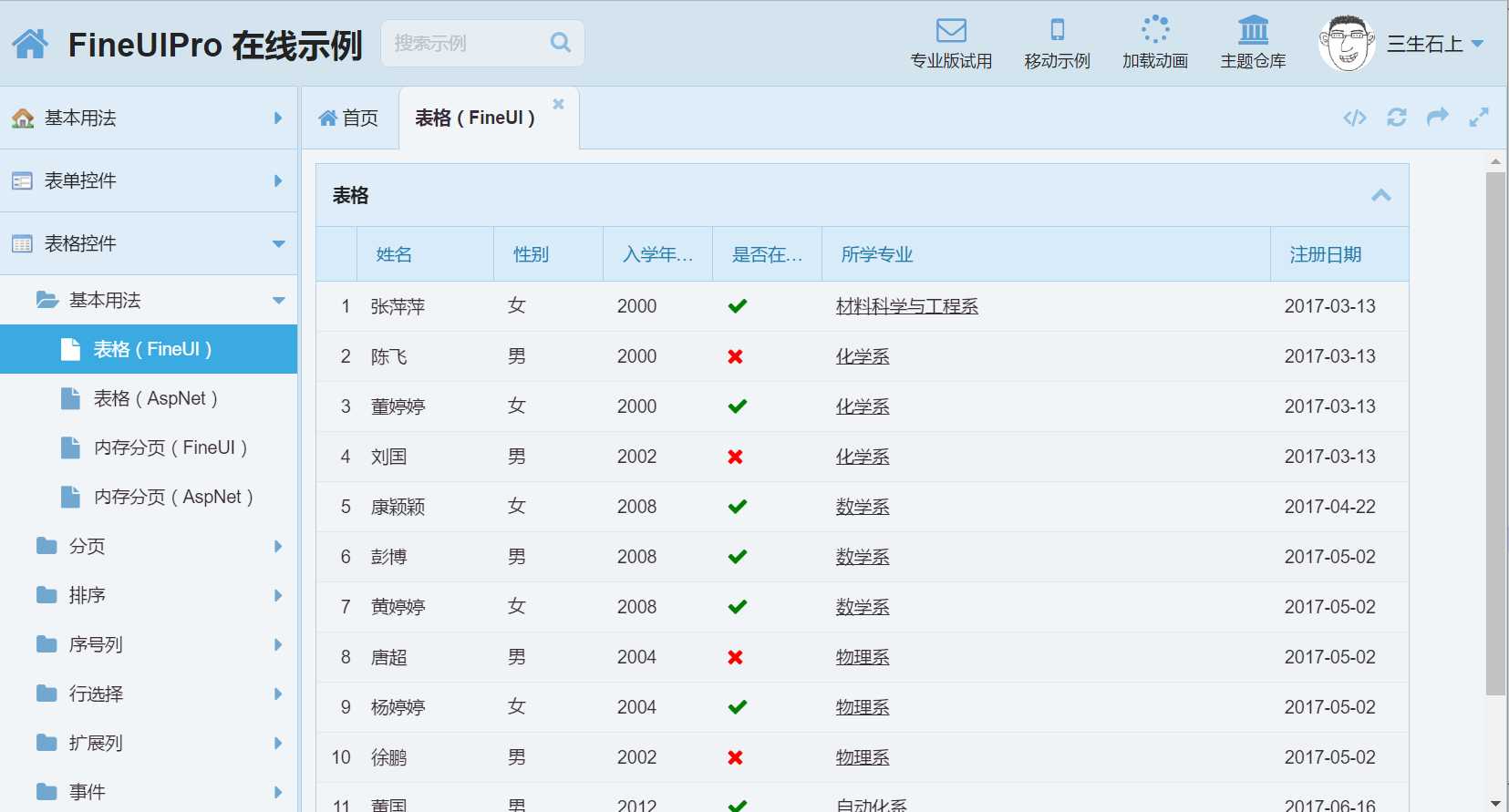Select the name 杨婷婷 in row 9
This screenshot has height=812, width=1509.
[398, 707]
